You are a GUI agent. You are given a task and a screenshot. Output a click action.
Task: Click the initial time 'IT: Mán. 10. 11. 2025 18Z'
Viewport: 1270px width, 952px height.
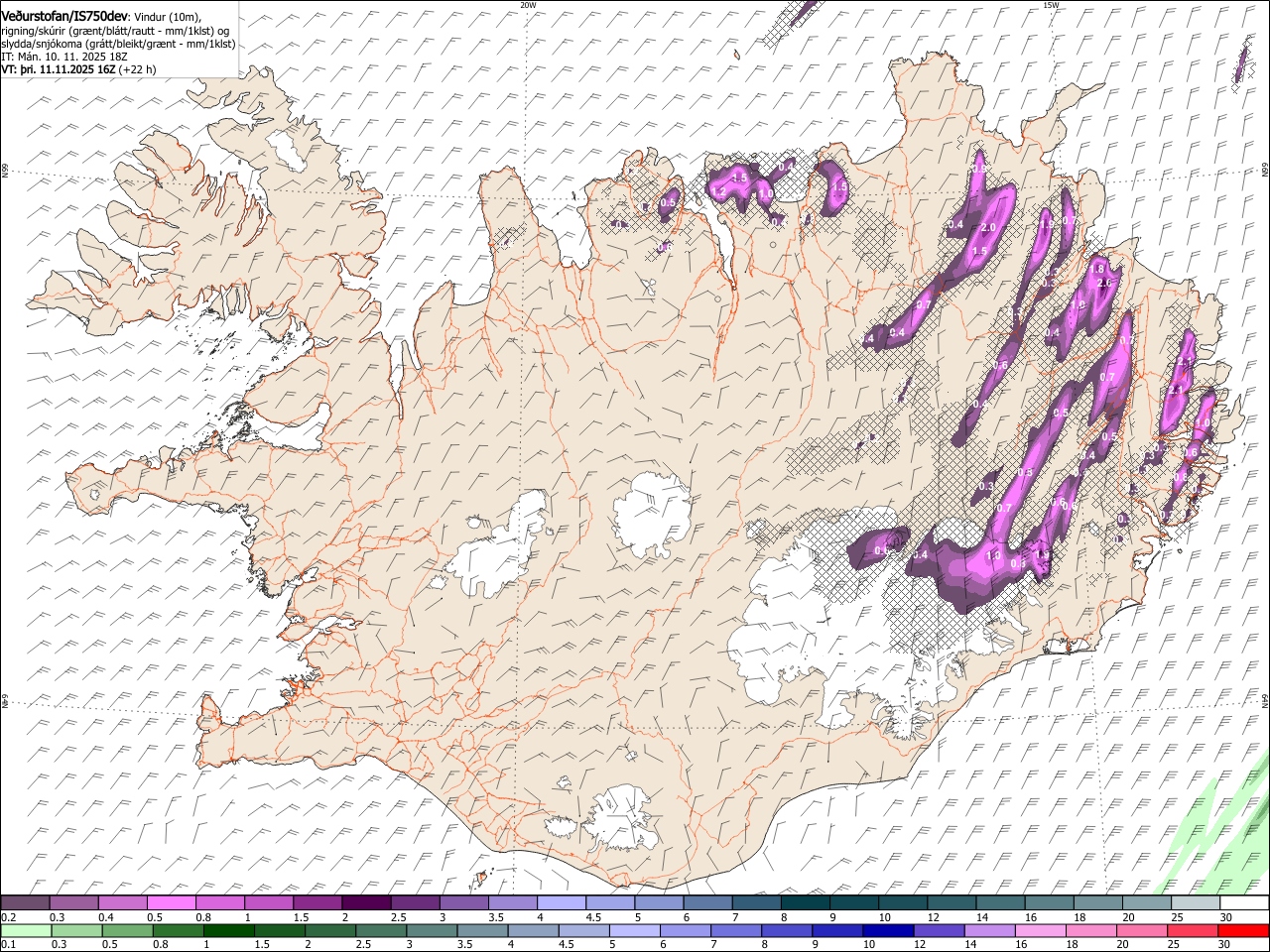[x=64, y=57]
